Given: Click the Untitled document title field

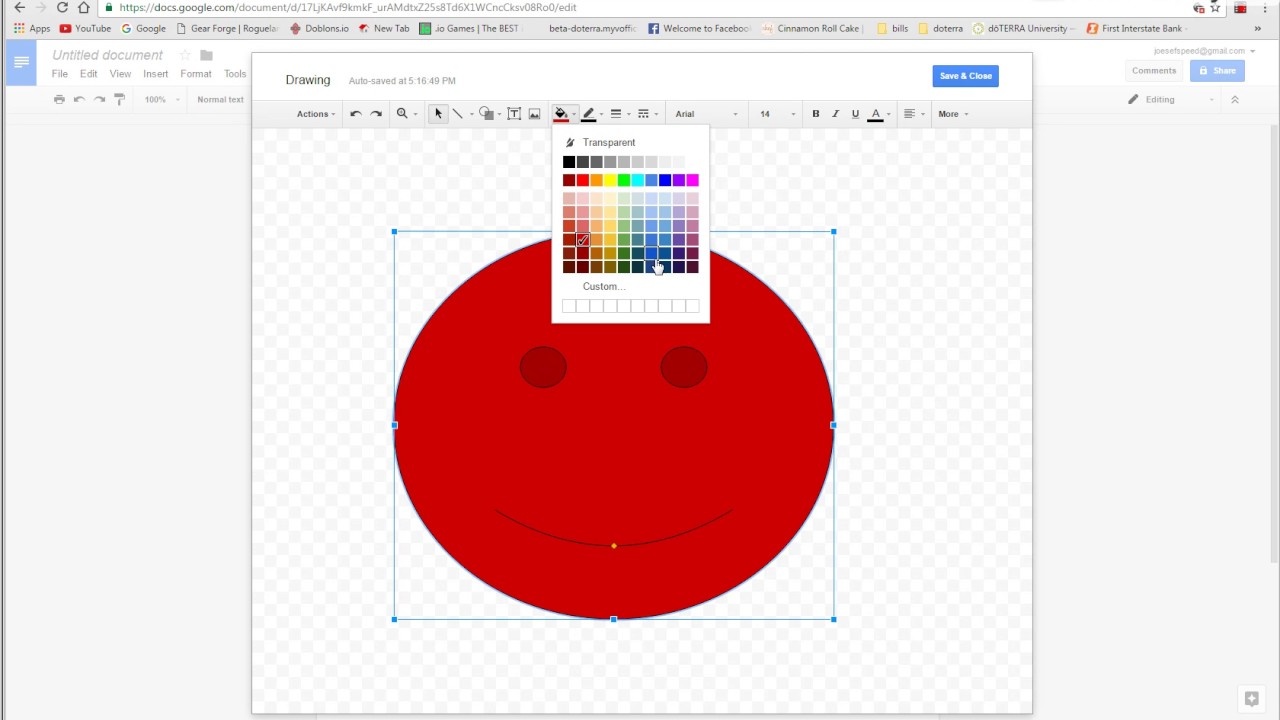Looking at the screenshot, I should [x=107, y=55].
